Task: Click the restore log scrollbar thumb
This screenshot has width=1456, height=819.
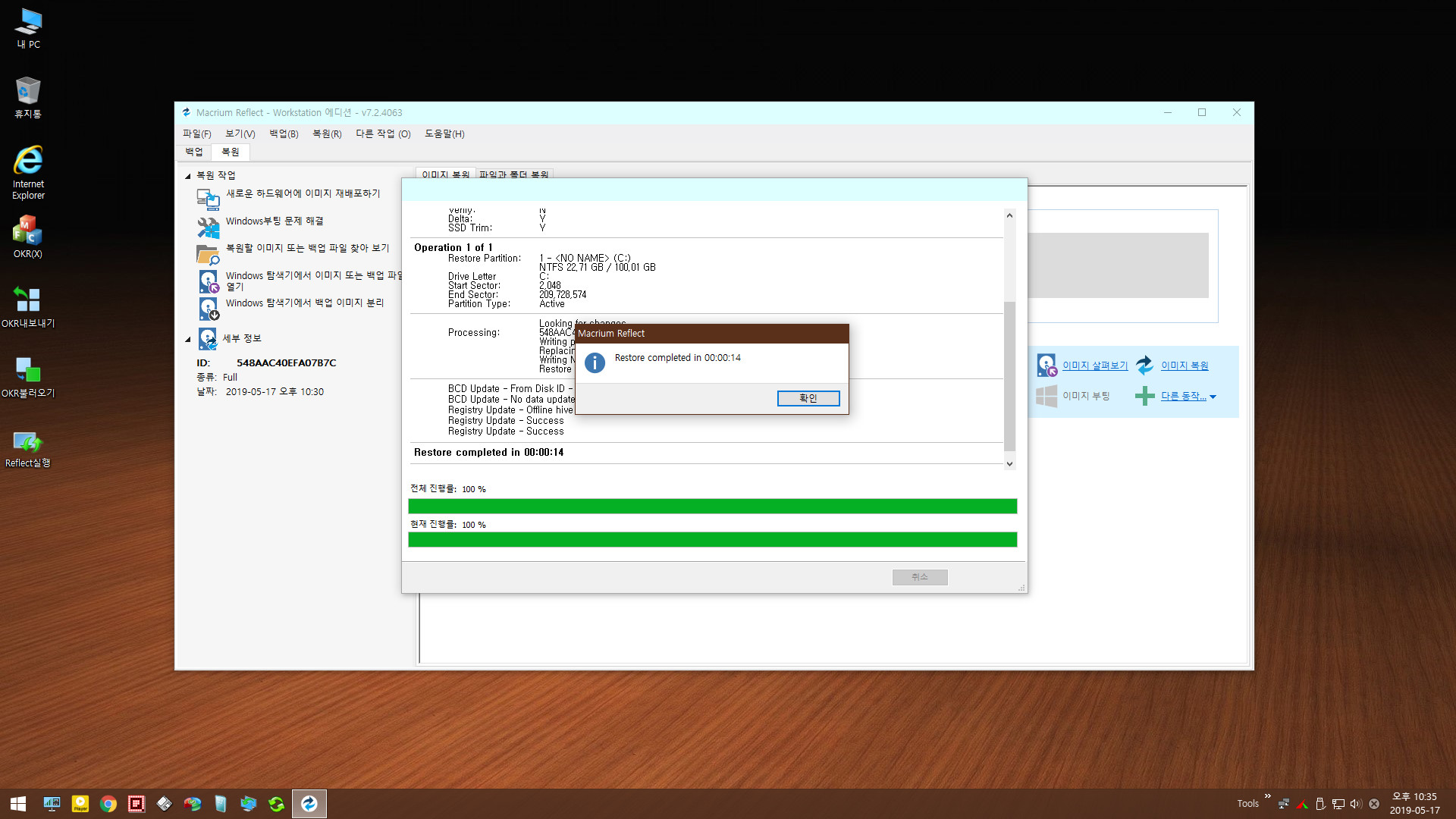Action: 1009,375
